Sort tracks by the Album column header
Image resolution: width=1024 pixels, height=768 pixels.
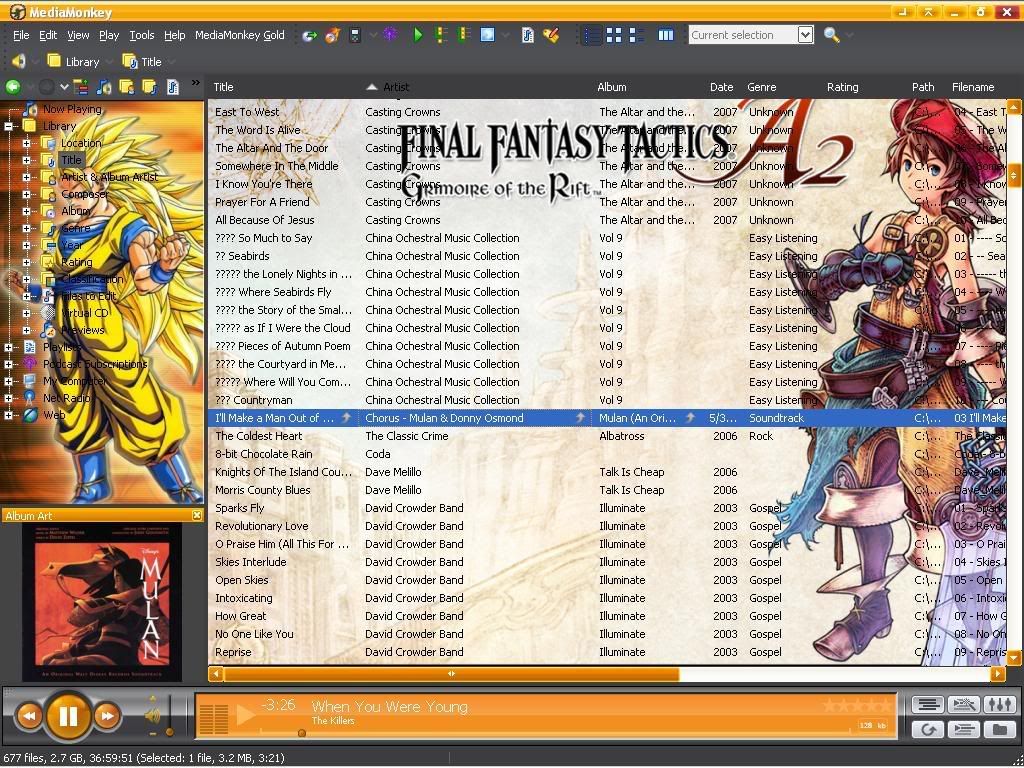[x=612, y=87]
